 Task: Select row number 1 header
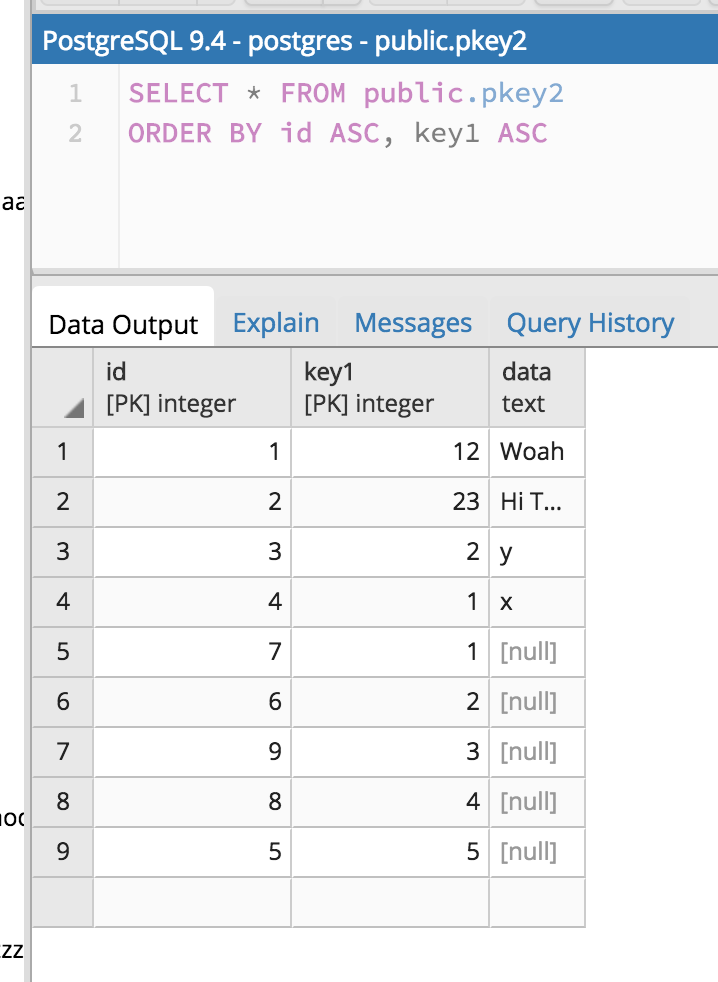(62, 452)
